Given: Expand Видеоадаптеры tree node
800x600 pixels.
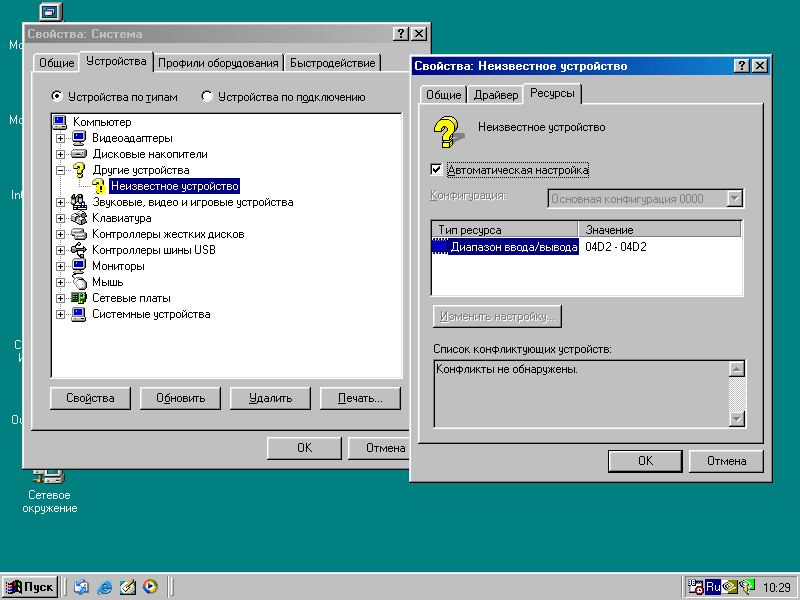Looking at the screenshot, I should pyautogui.click(x=60, y=138).
